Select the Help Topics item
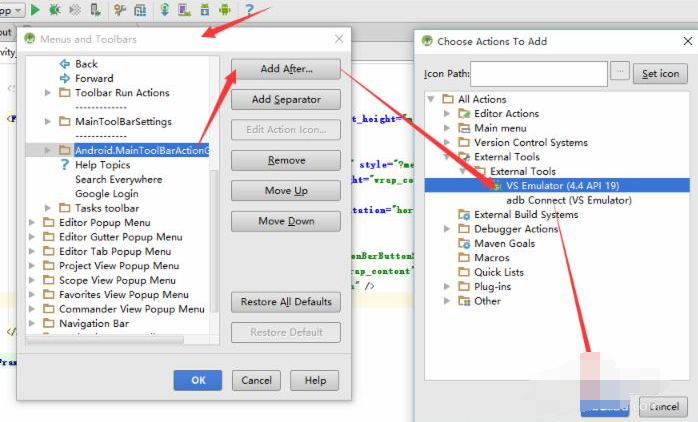 click(x=102, y=165)
